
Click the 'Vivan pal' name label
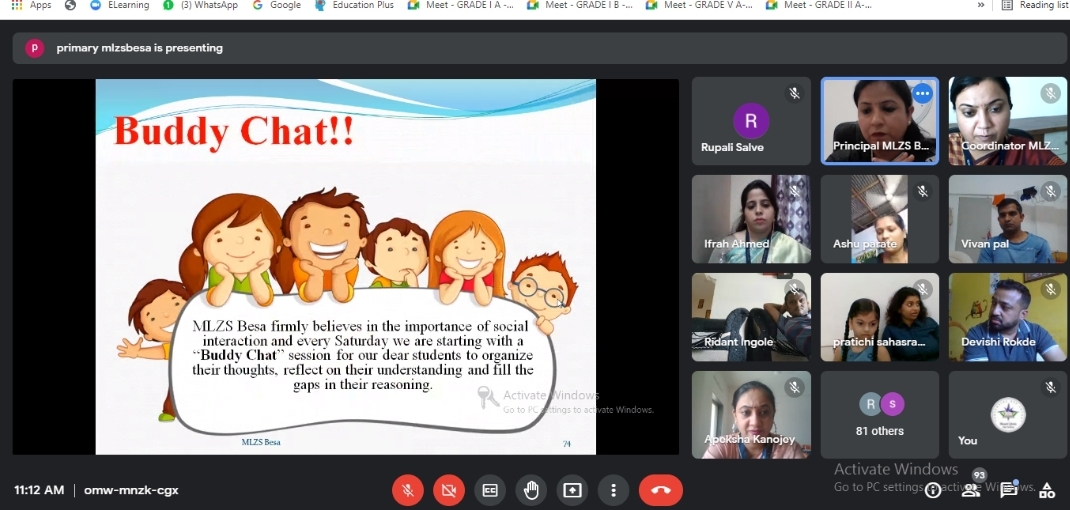pyautogui.click(x=985, y=244)
